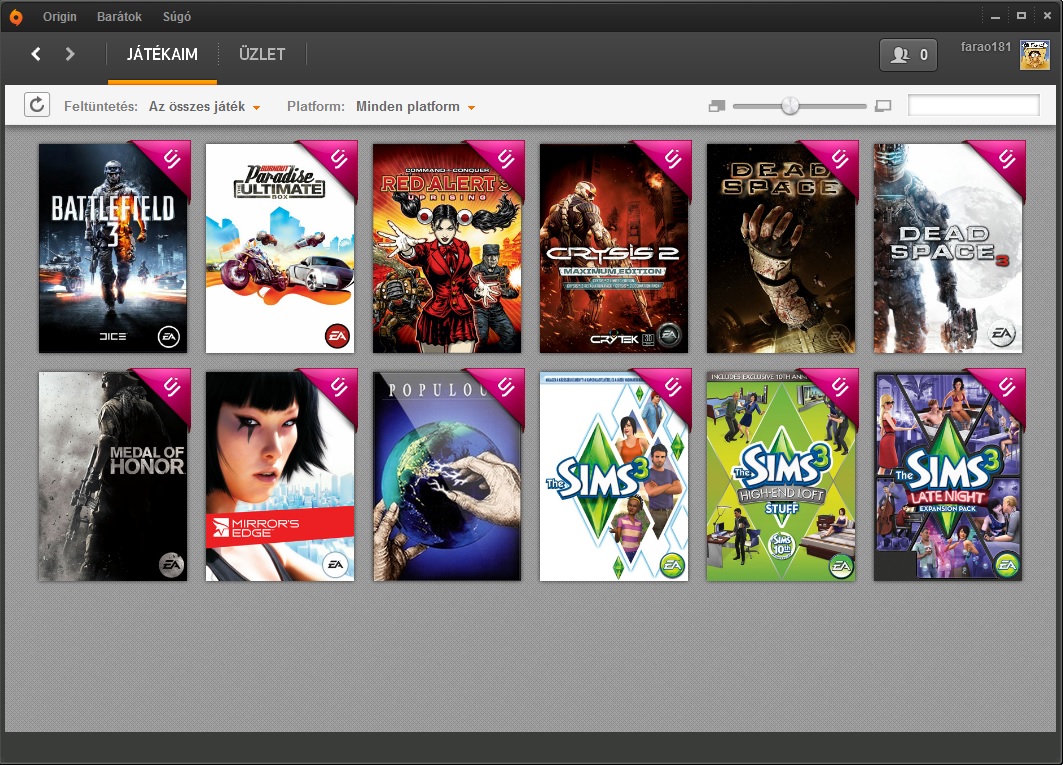This screenshot has height=765, width=1063.
Task: Select the largest thumbnail size icon
Action: pos(883,106)
